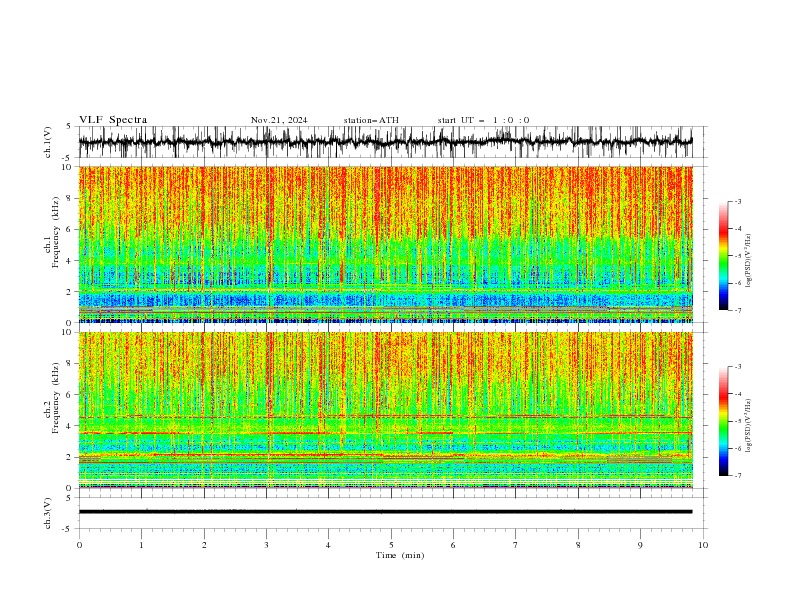Click the "ch.1(V)" waveform axis label
Viewport: 792px width, 612px height.
pos(48,142)
